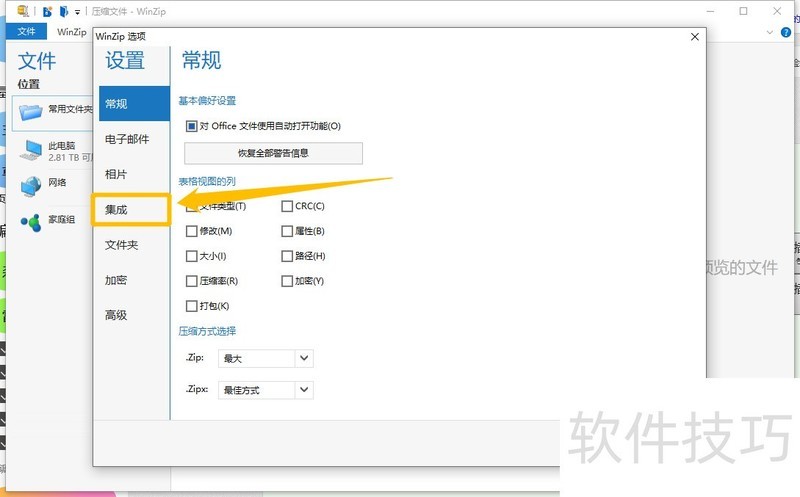The width and height of the screenshot is (800, 497).
Task: Collapse the ribbon with chevron arrow
Action: tap(770, 32)
